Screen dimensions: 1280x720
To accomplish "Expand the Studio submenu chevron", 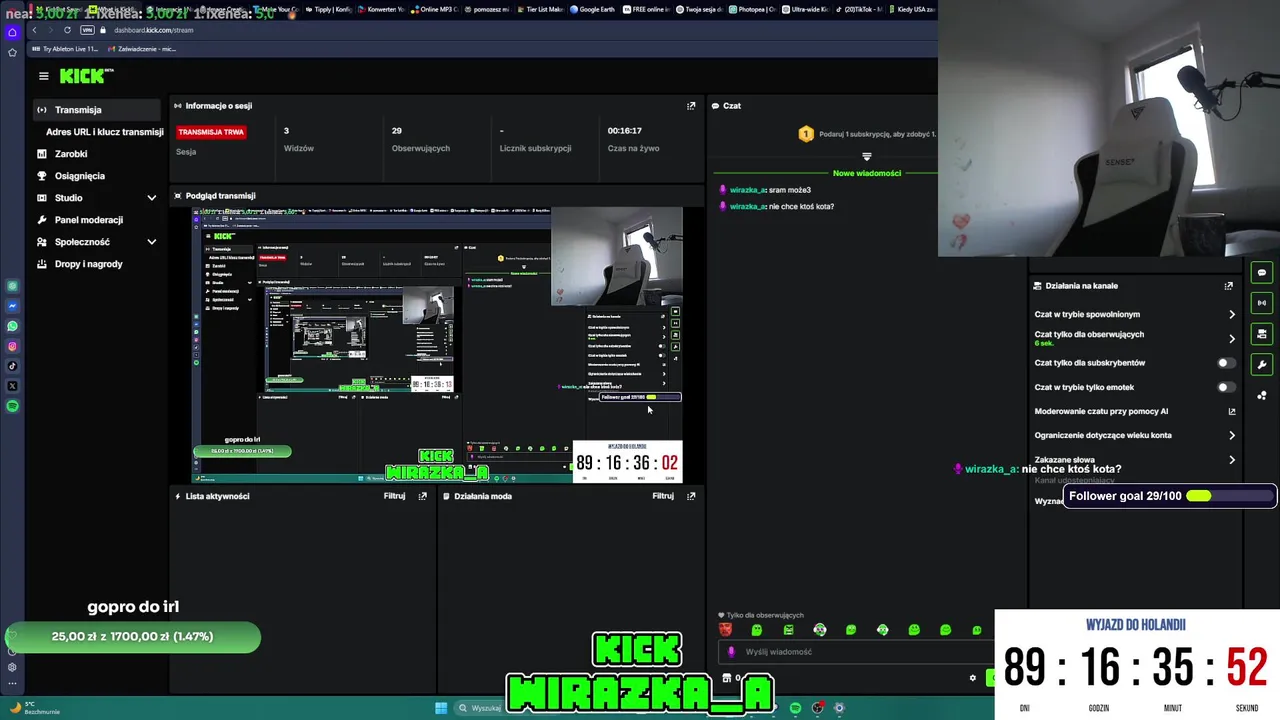I will [x=152, y=198].
